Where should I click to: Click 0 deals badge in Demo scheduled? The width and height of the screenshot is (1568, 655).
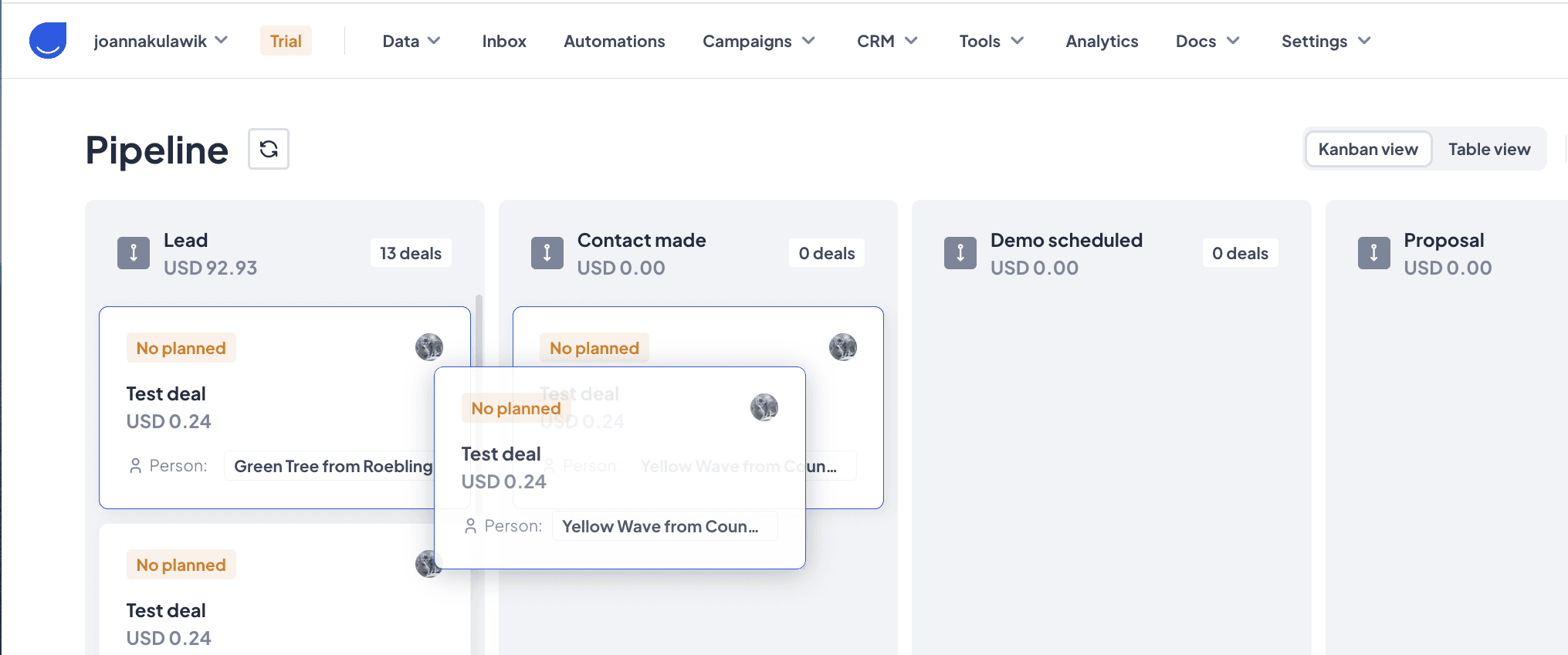pyautogui.click(x=1240, y=253)
